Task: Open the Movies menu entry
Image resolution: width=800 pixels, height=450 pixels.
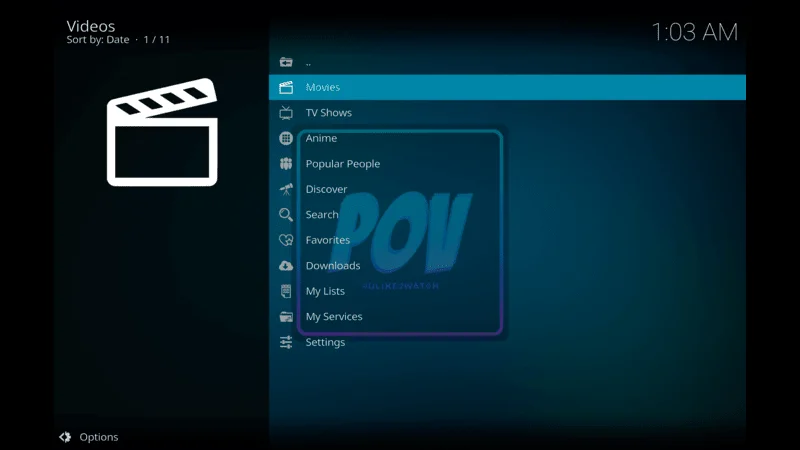Action: coord(323,87)
